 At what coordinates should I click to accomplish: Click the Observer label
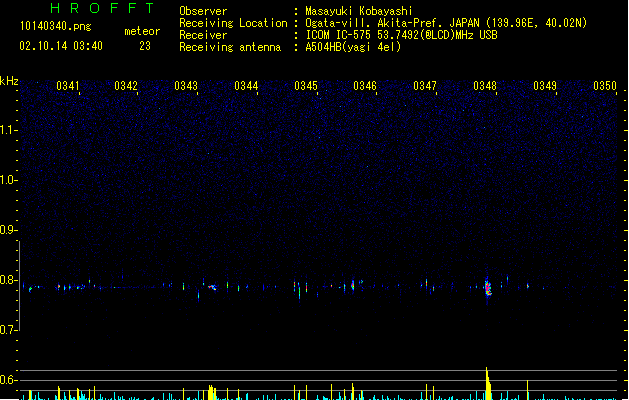(x=203, y=11)
